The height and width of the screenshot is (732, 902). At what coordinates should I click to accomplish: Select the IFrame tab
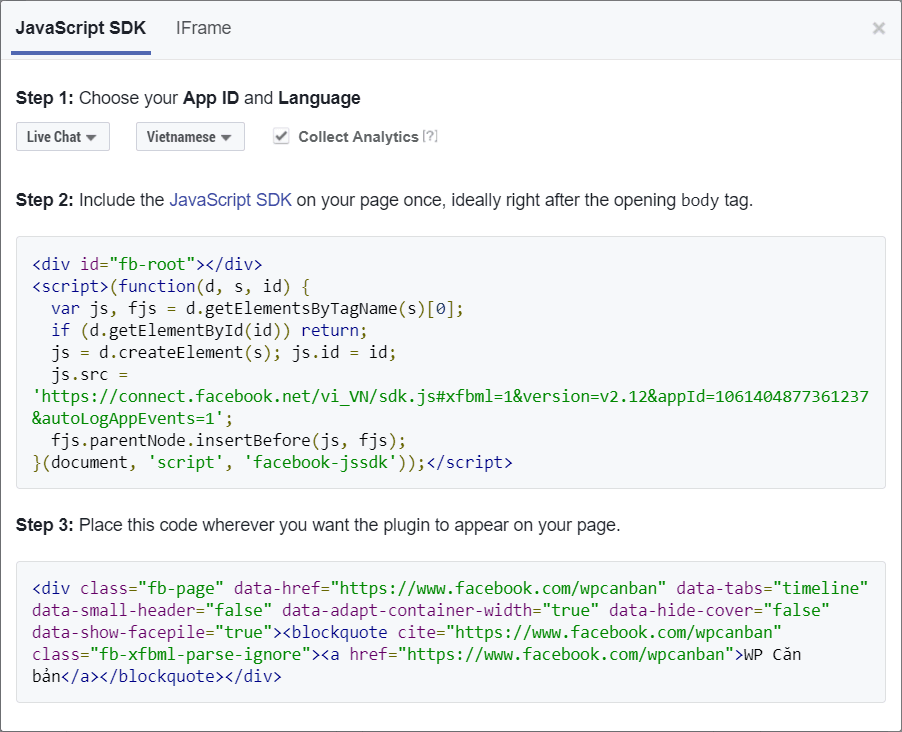pos(203,28)
